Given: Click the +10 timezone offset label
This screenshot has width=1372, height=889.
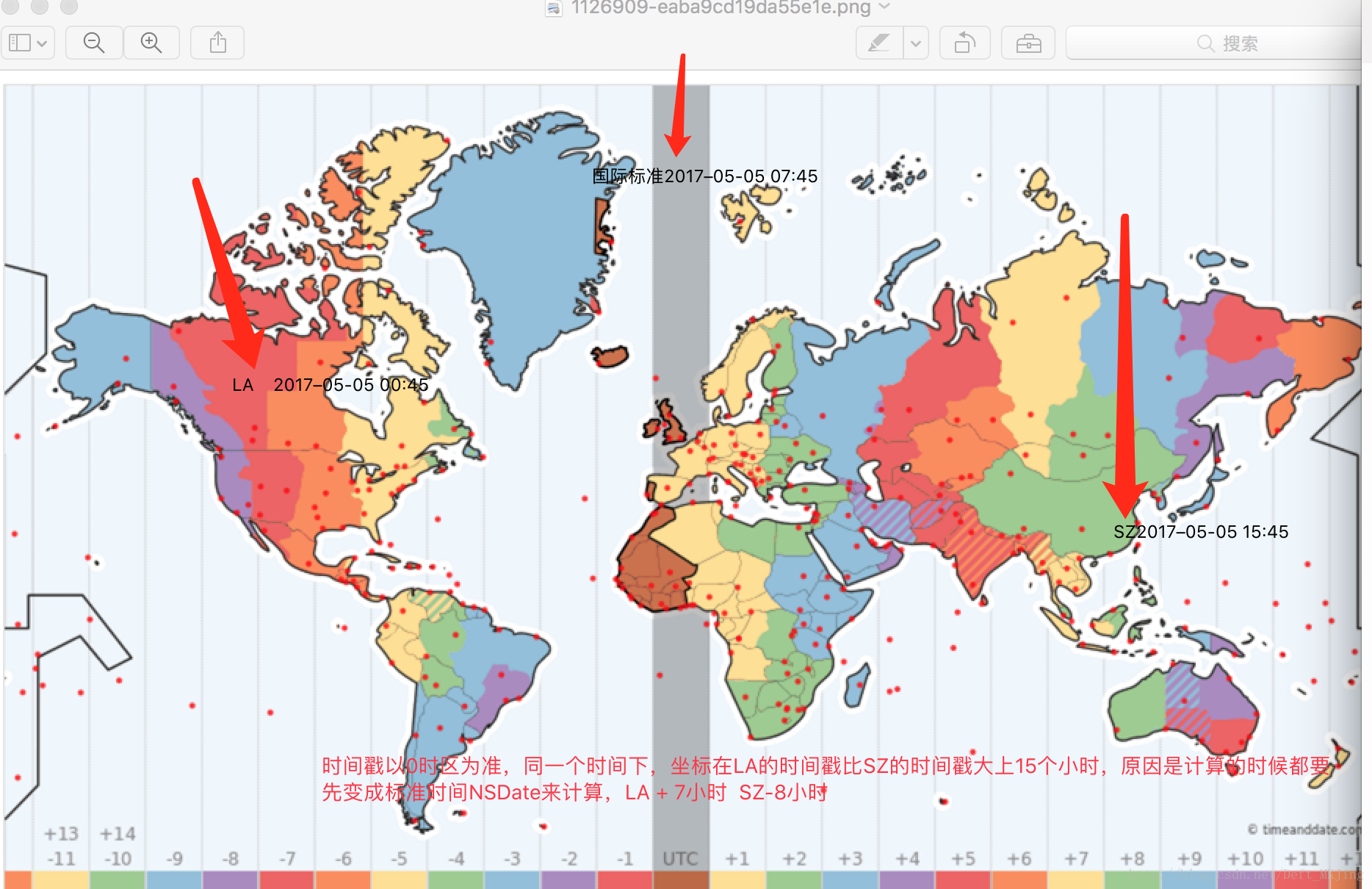Looking at the screenshot, I should pyautogui.click(x=1245, y=859).
